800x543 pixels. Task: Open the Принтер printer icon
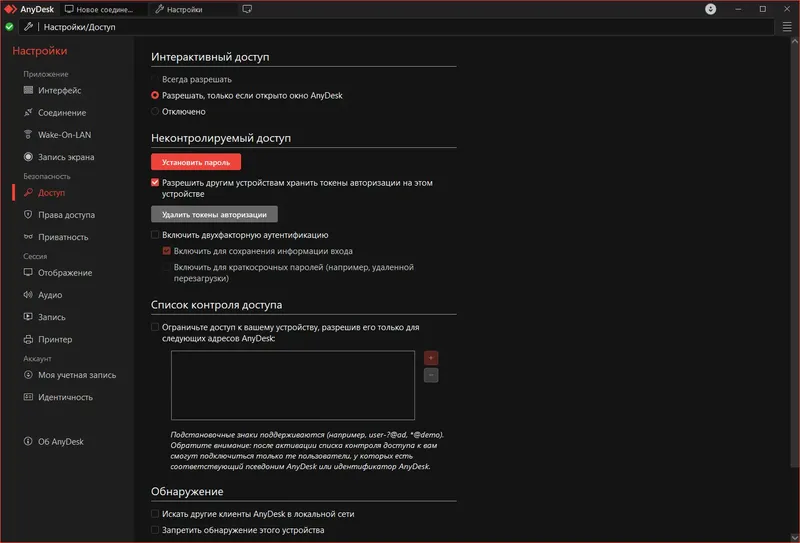click(x=28, y=339)
